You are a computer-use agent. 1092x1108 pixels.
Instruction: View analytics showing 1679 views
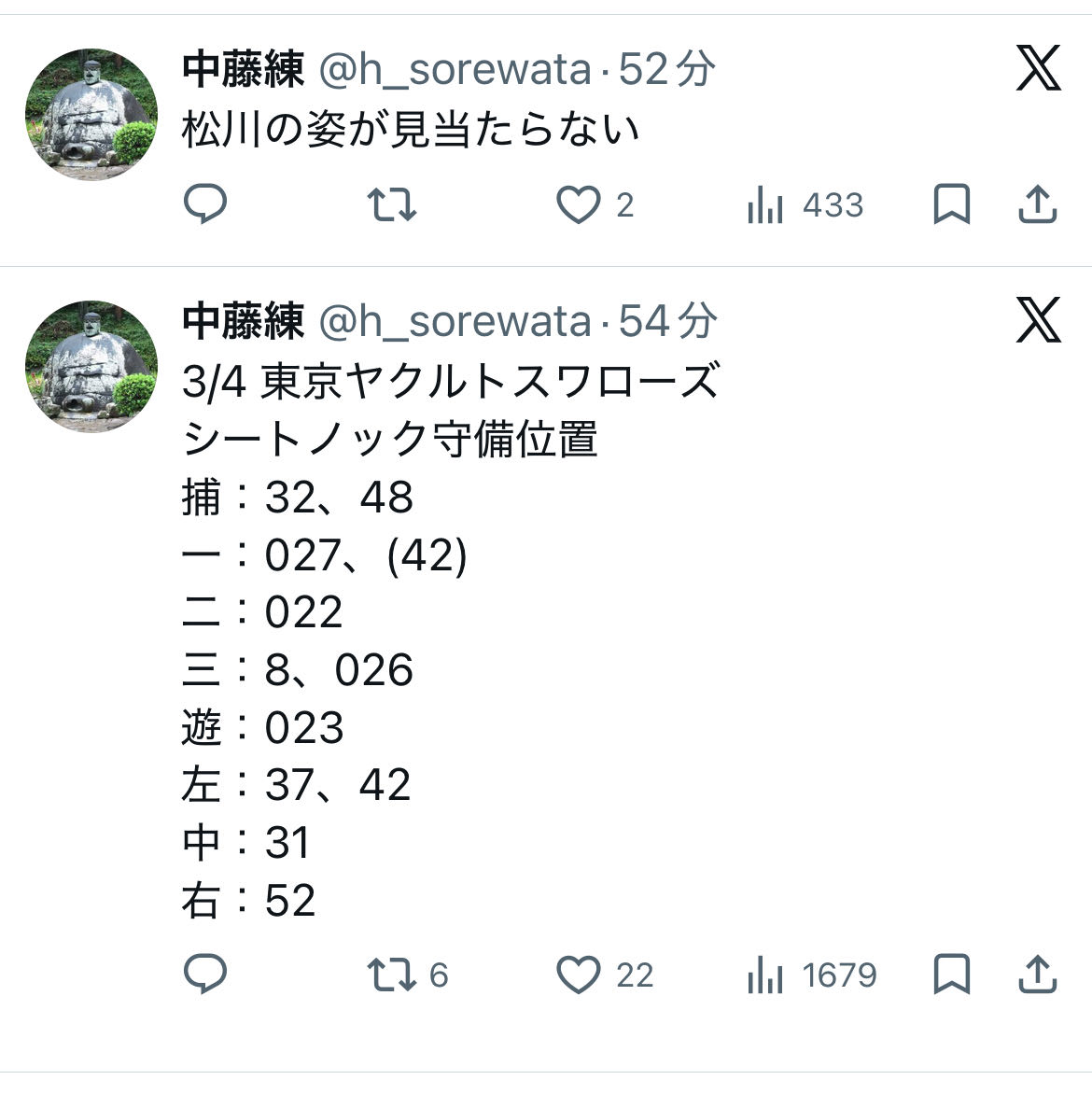click(x=811, y=975)
